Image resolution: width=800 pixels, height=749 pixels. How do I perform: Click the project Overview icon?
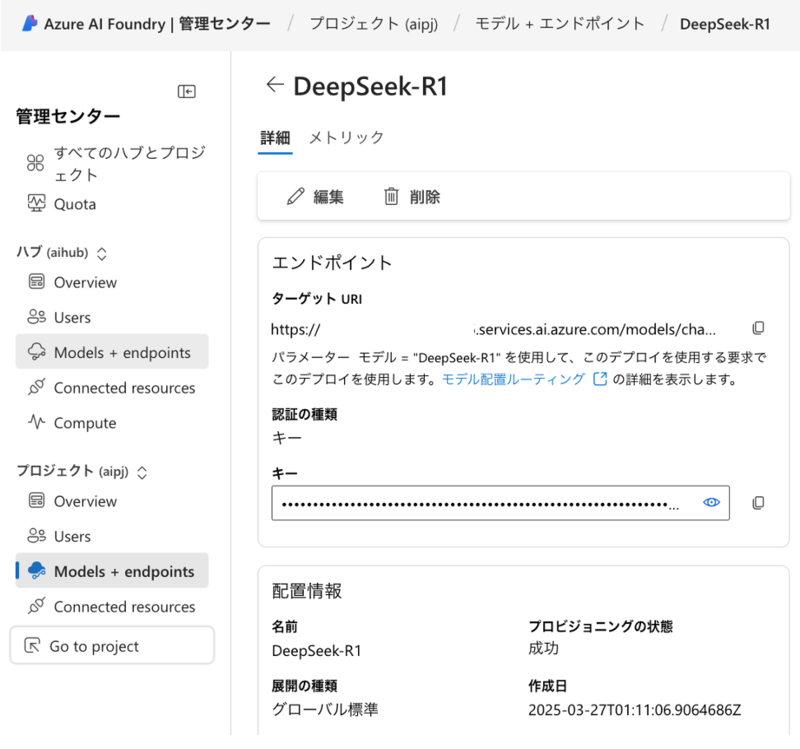click(x=36, y=501)
